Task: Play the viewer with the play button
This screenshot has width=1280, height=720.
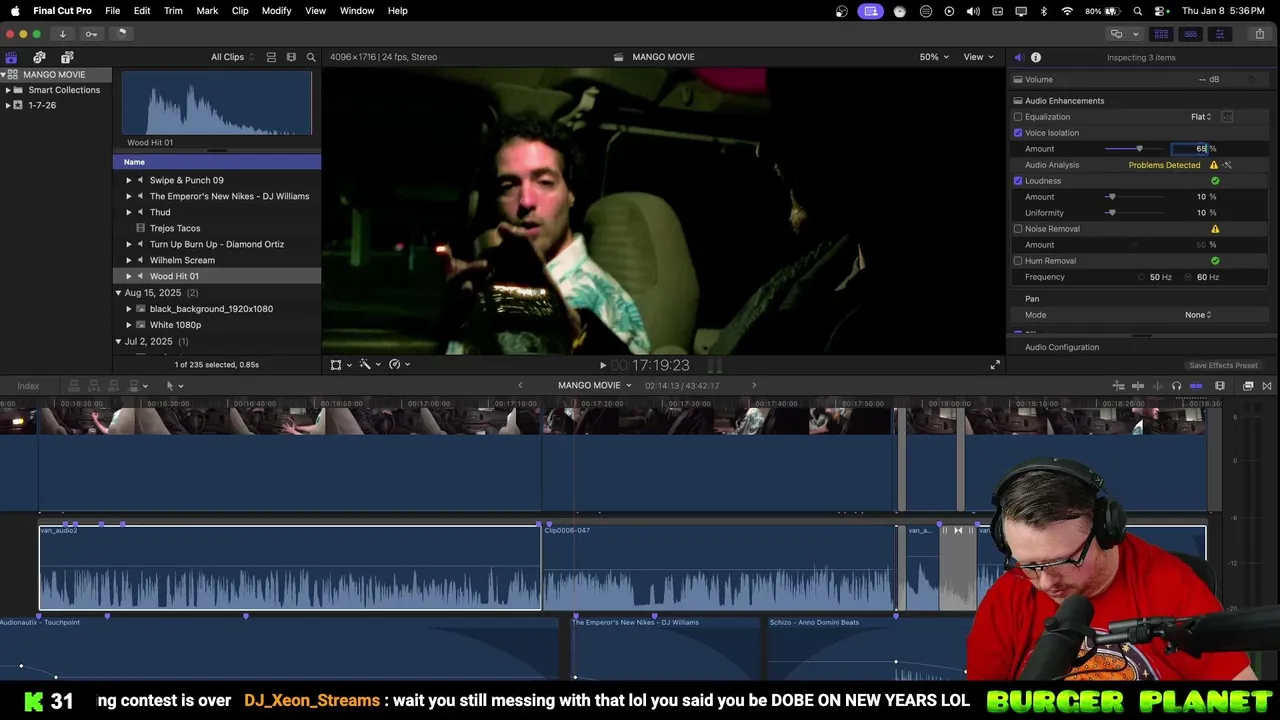Action: tap(602, 366)
